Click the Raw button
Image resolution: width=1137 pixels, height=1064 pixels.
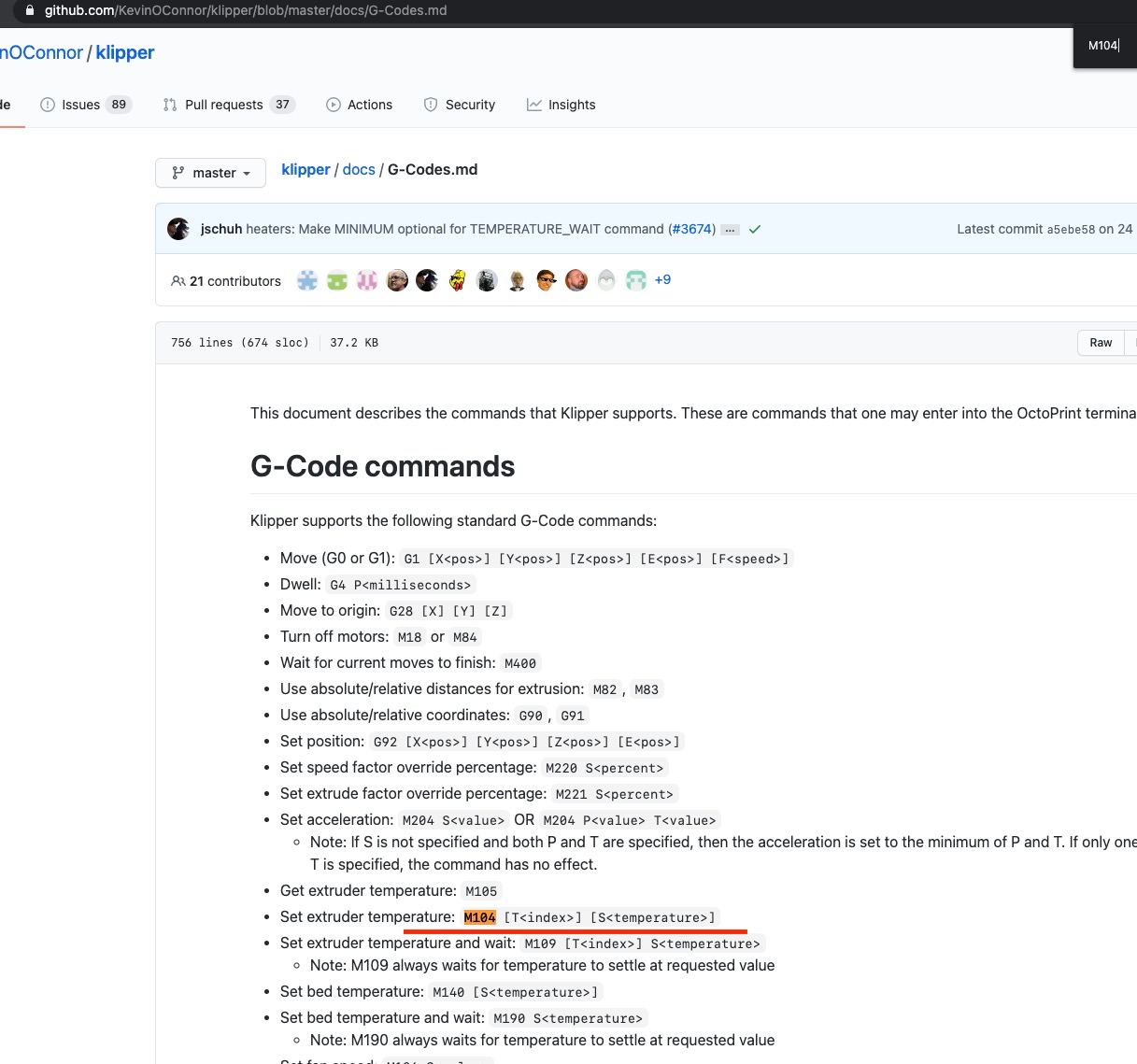coord(1101,343)
